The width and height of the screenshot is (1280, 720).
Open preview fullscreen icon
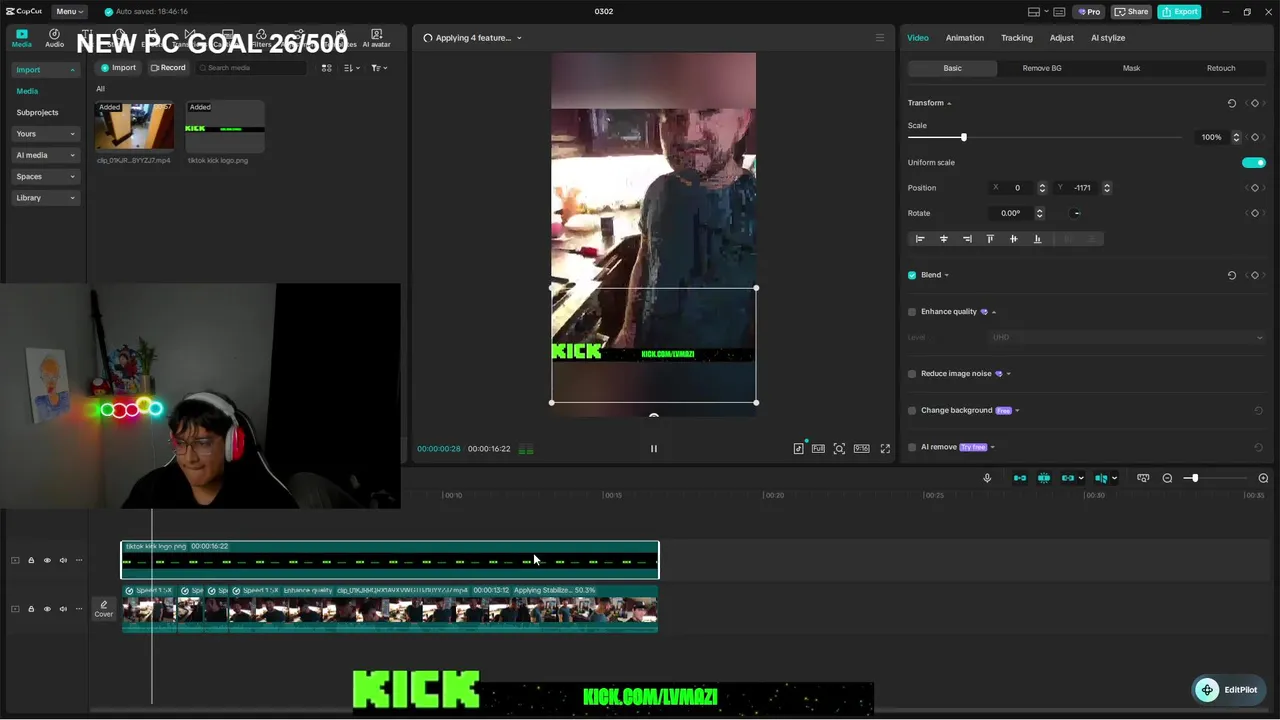tap(885, 449)
